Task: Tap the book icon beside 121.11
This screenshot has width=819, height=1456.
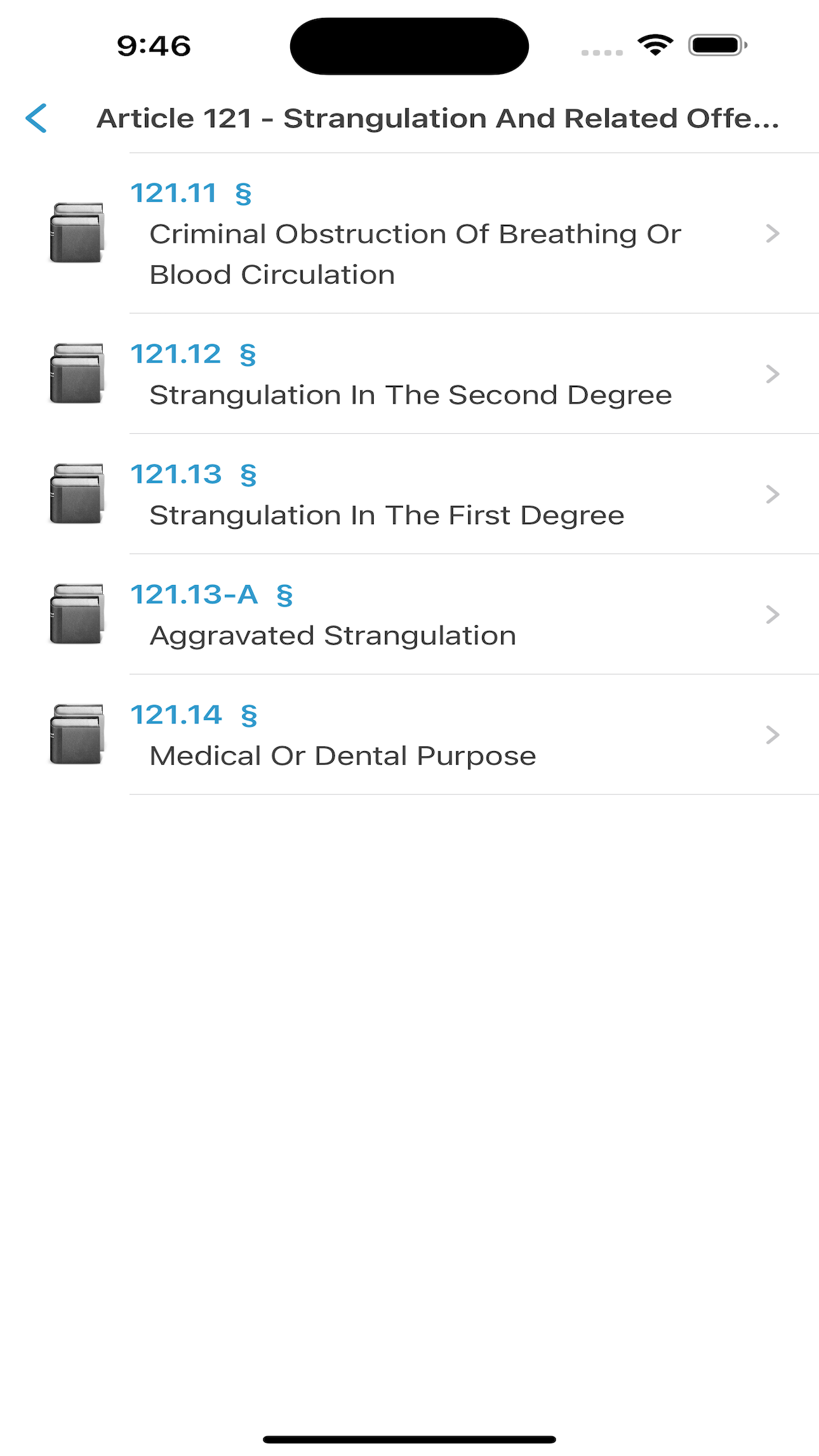Action: pos(77,233)
